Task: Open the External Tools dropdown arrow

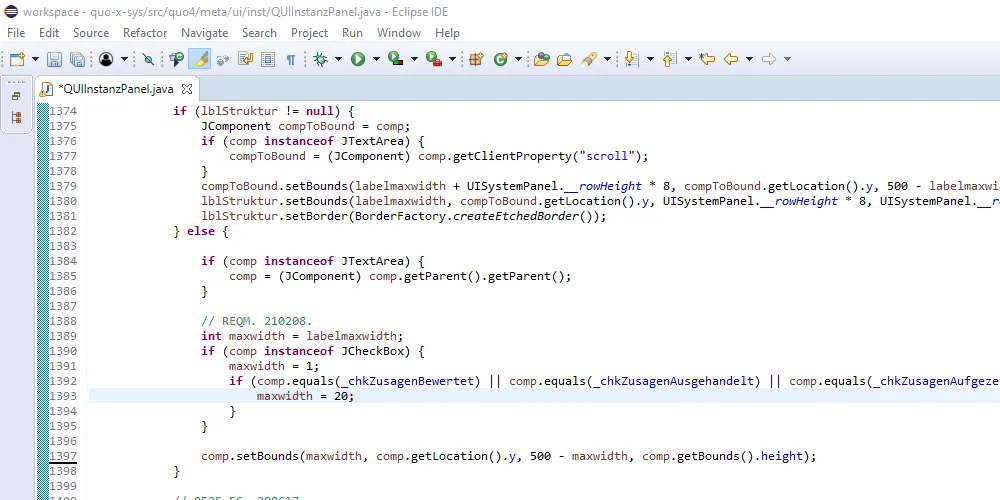Action: point(452,59)
